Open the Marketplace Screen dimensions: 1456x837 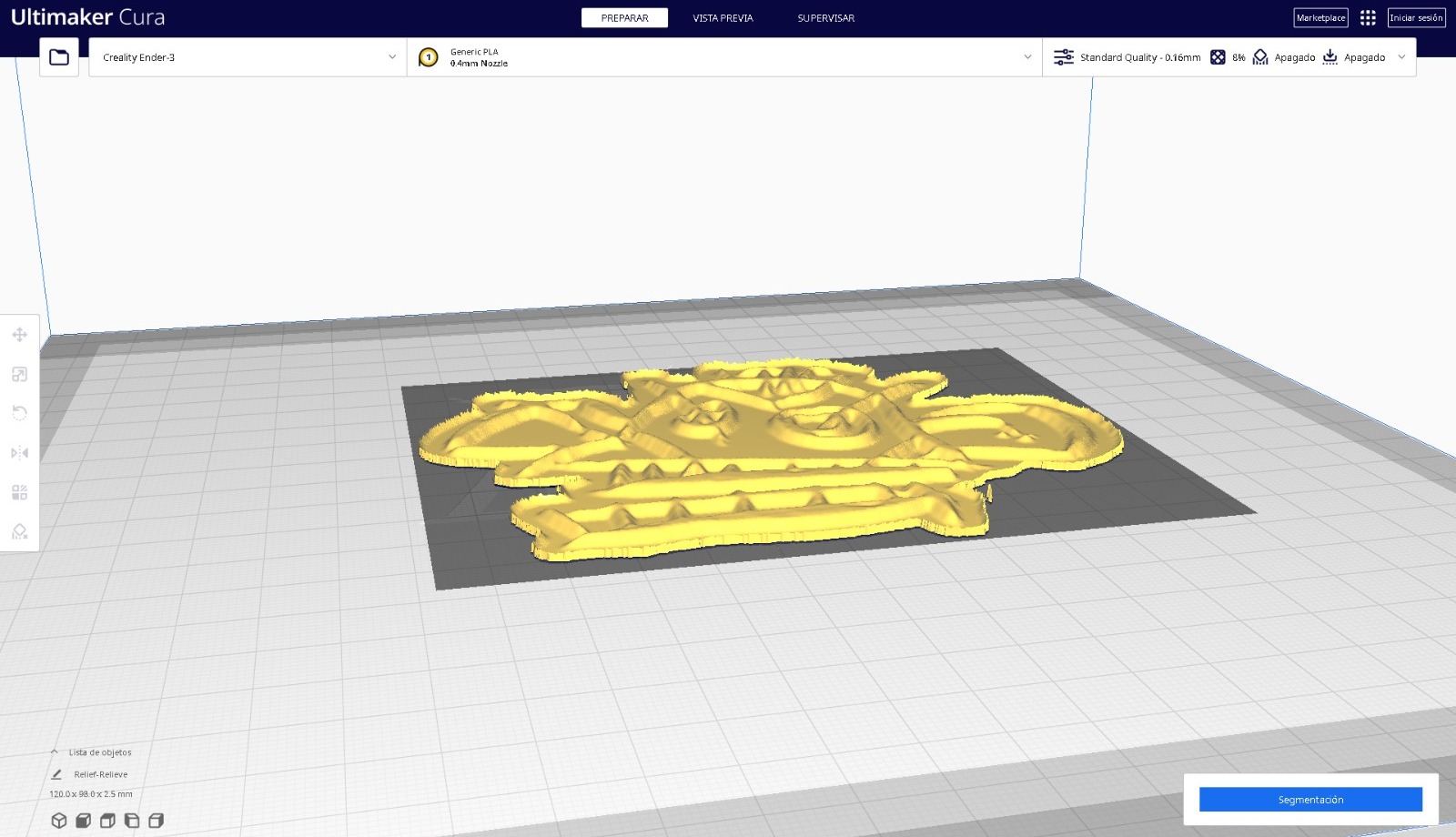(1320, 18)
